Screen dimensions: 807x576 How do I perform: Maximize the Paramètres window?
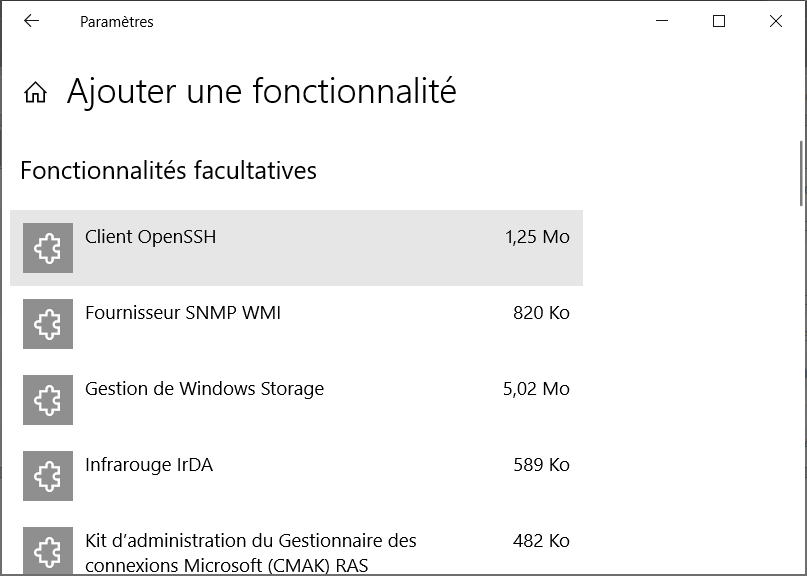(x=719, y=21)
